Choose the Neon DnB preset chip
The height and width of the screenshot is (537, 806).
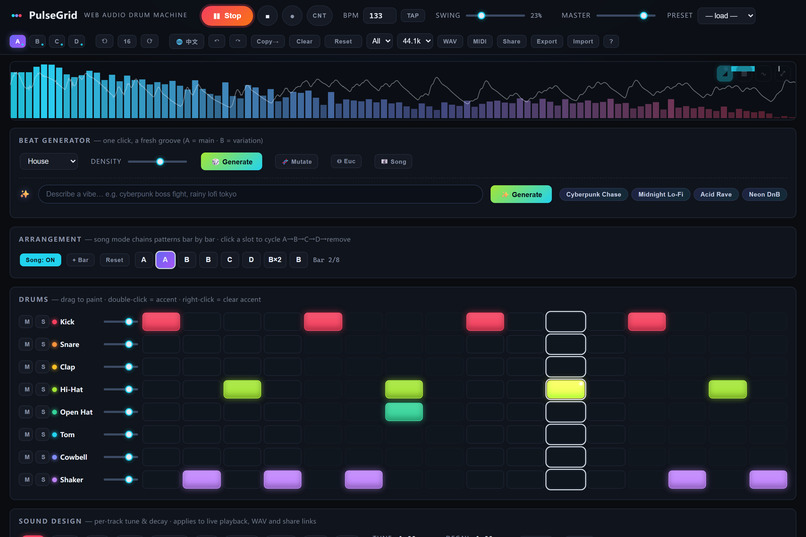click(764, 194)
